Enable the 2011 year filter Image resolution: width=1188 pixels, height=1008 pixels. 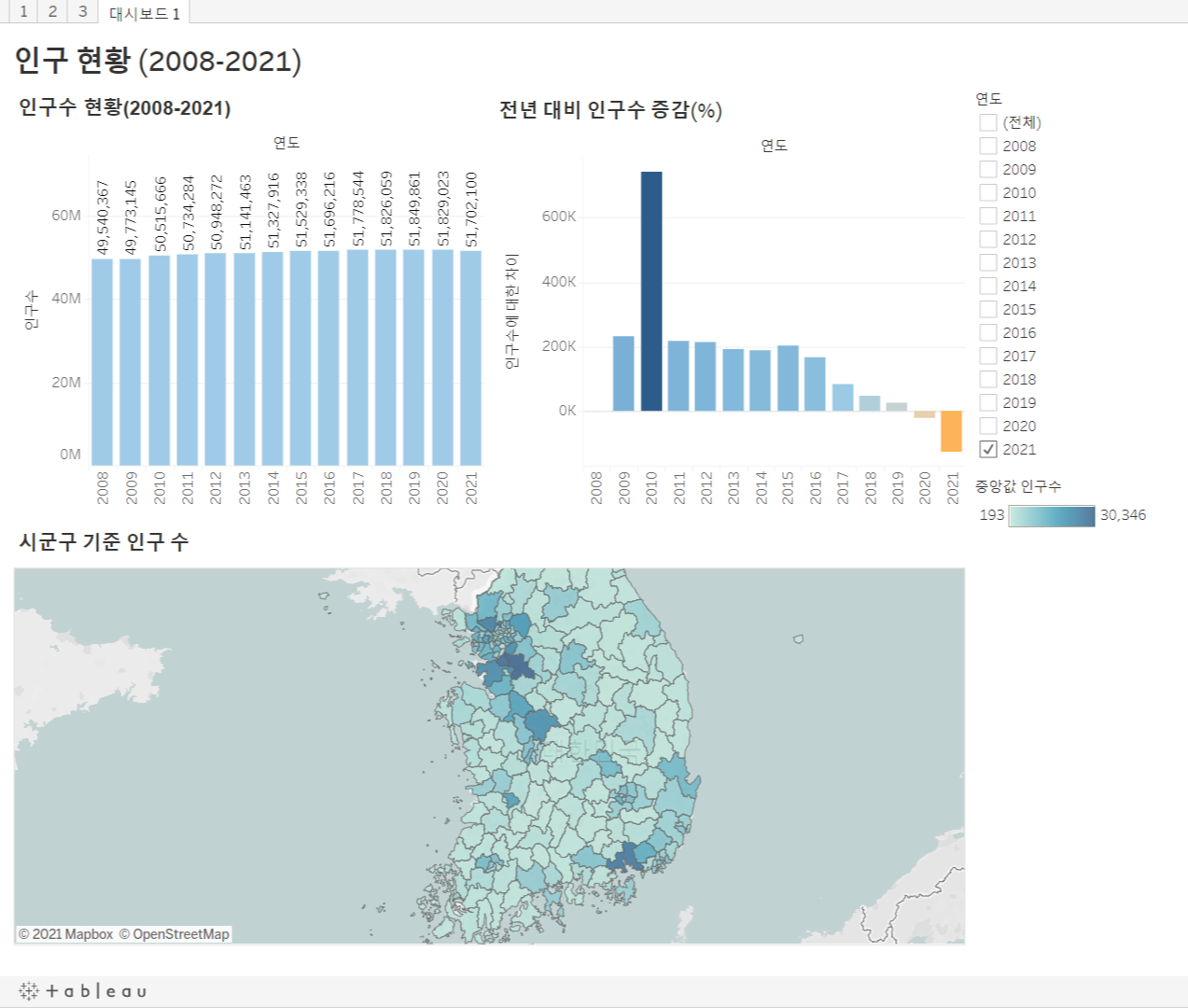pos(988,216)
